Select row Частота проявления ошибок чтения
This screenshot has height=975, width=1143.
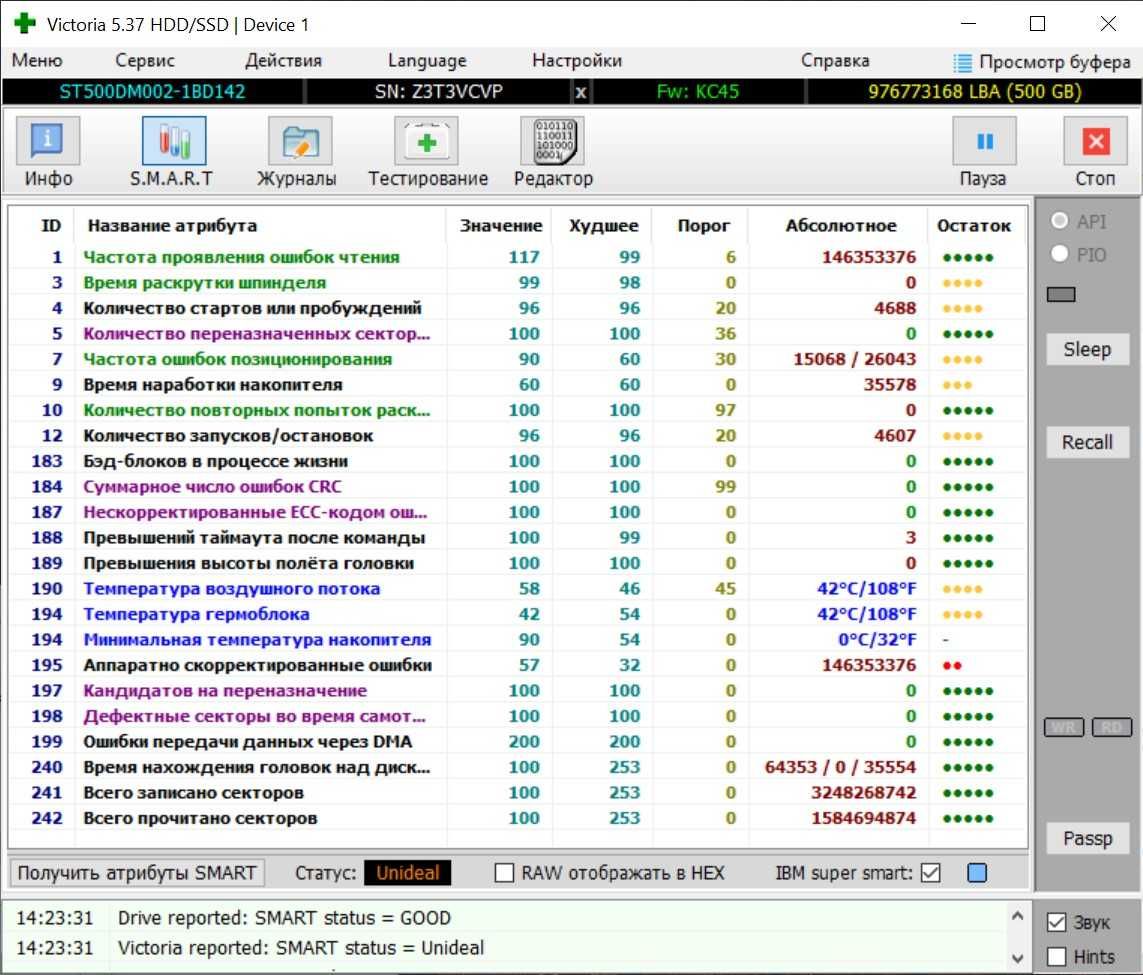(x=518, y=257)
